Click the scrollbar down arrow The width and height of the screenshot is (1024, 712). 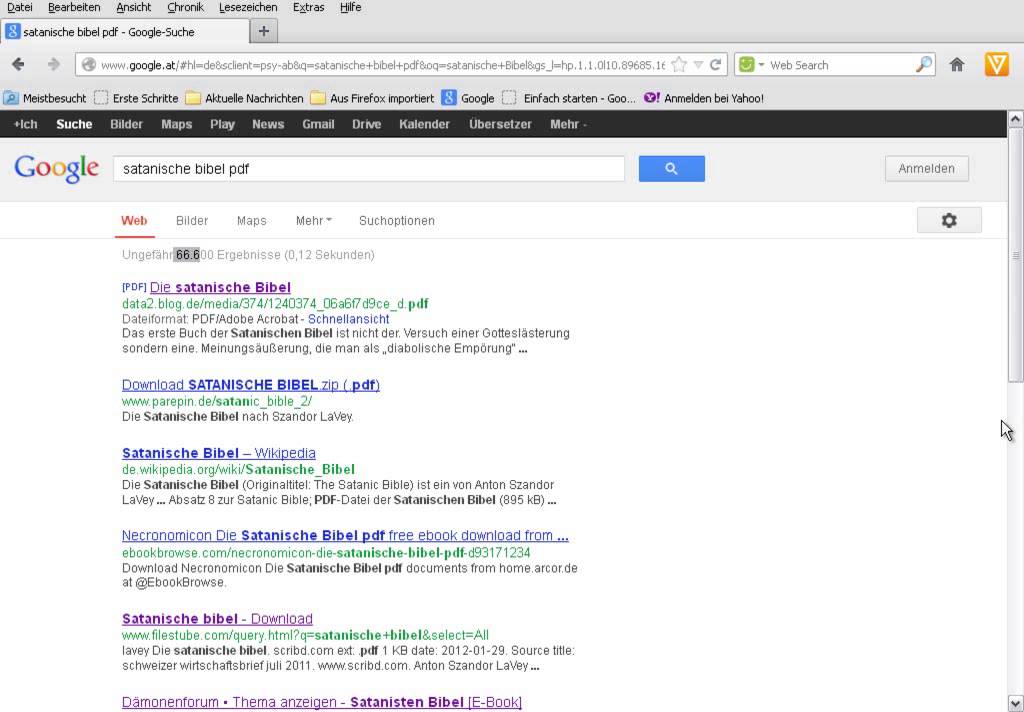1016,704
